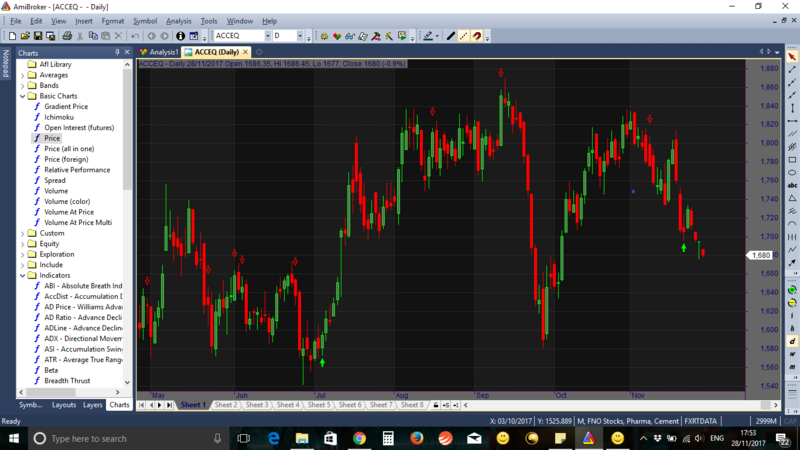Switch to the Analysis1 tab
Screen dimensions: 800x450
[159, 52]
